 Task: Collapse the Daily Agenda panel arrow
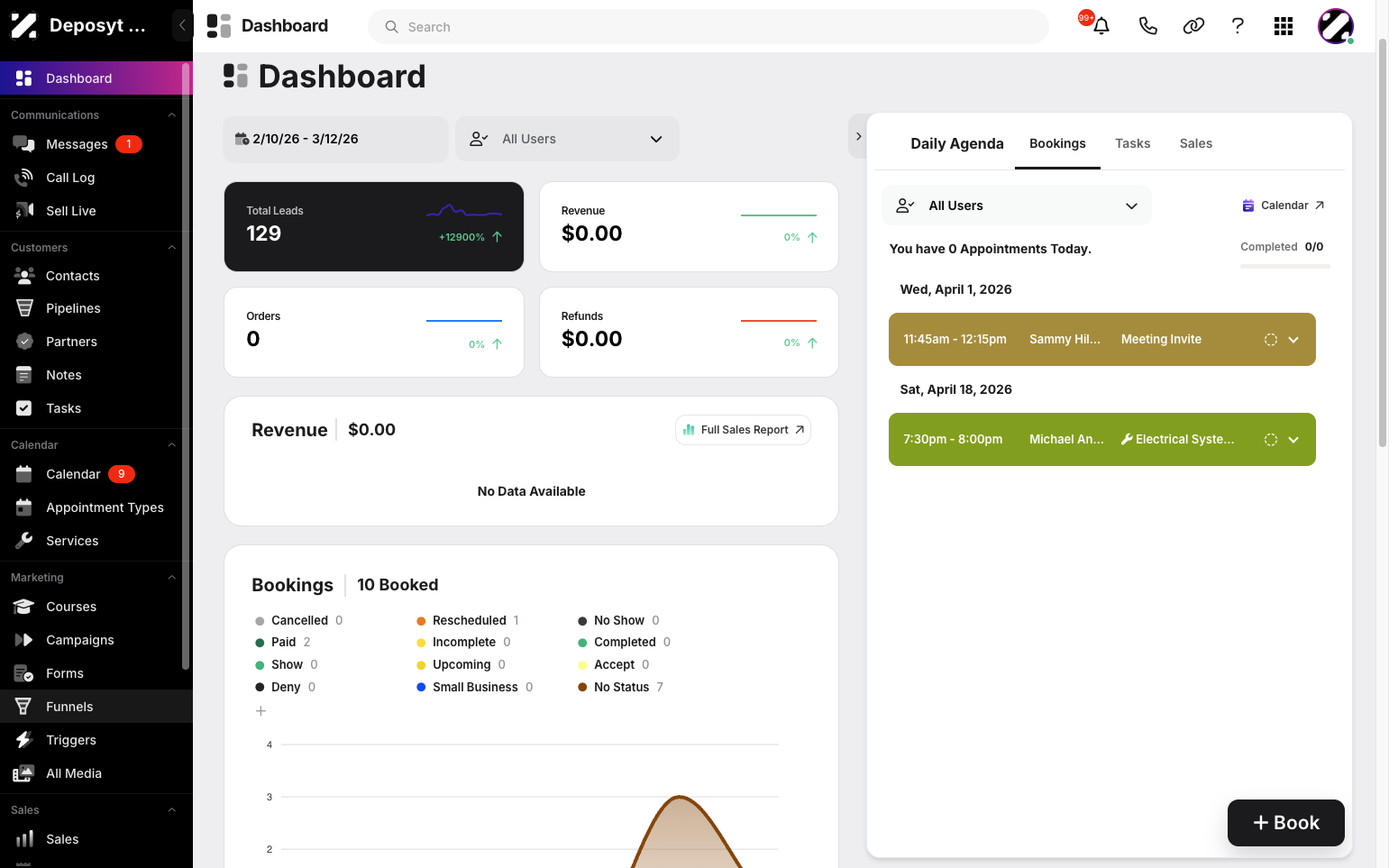858,137
